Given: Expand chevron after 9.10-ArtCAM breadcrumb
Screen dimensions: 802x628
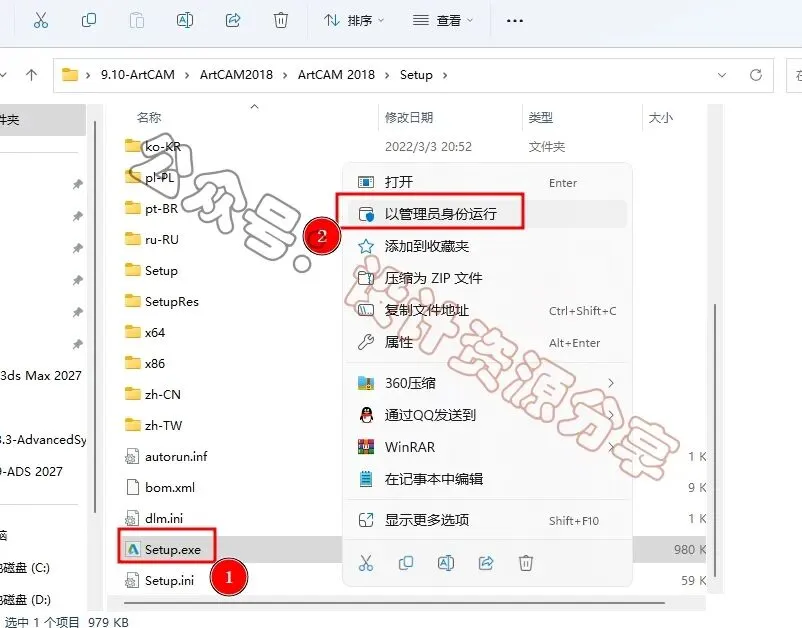Looking at the screenshot, I should pos(187,75).
